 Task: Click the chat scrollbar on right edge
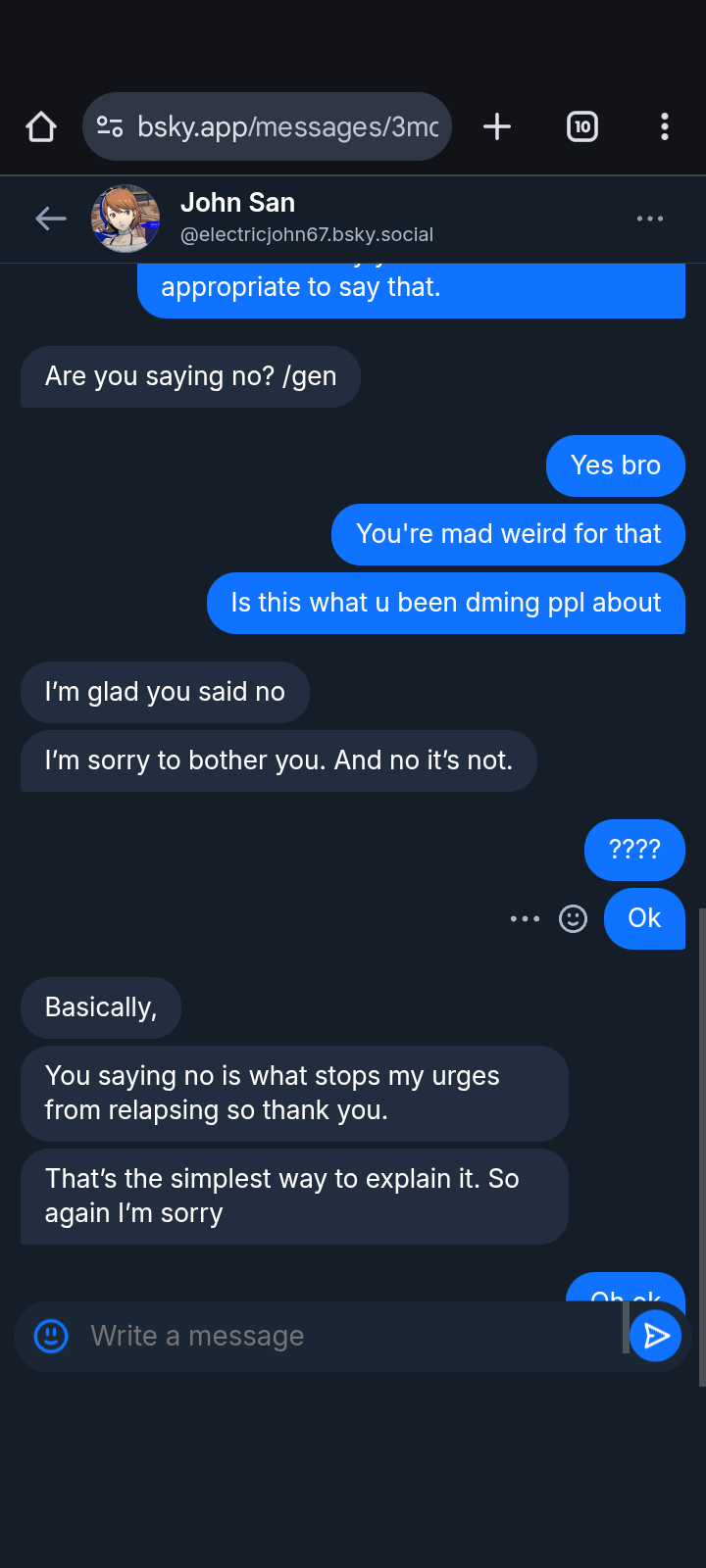(701, 1147)
